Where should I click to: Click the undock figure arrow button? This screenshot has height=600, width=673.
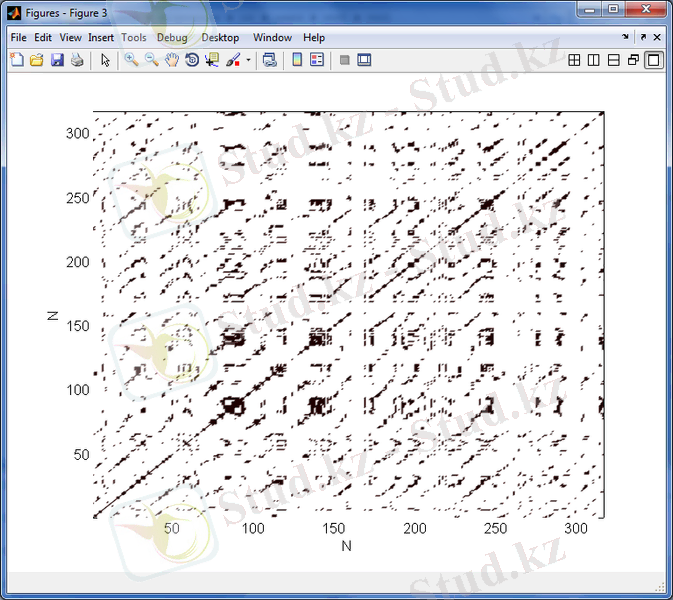click(643, 37)
